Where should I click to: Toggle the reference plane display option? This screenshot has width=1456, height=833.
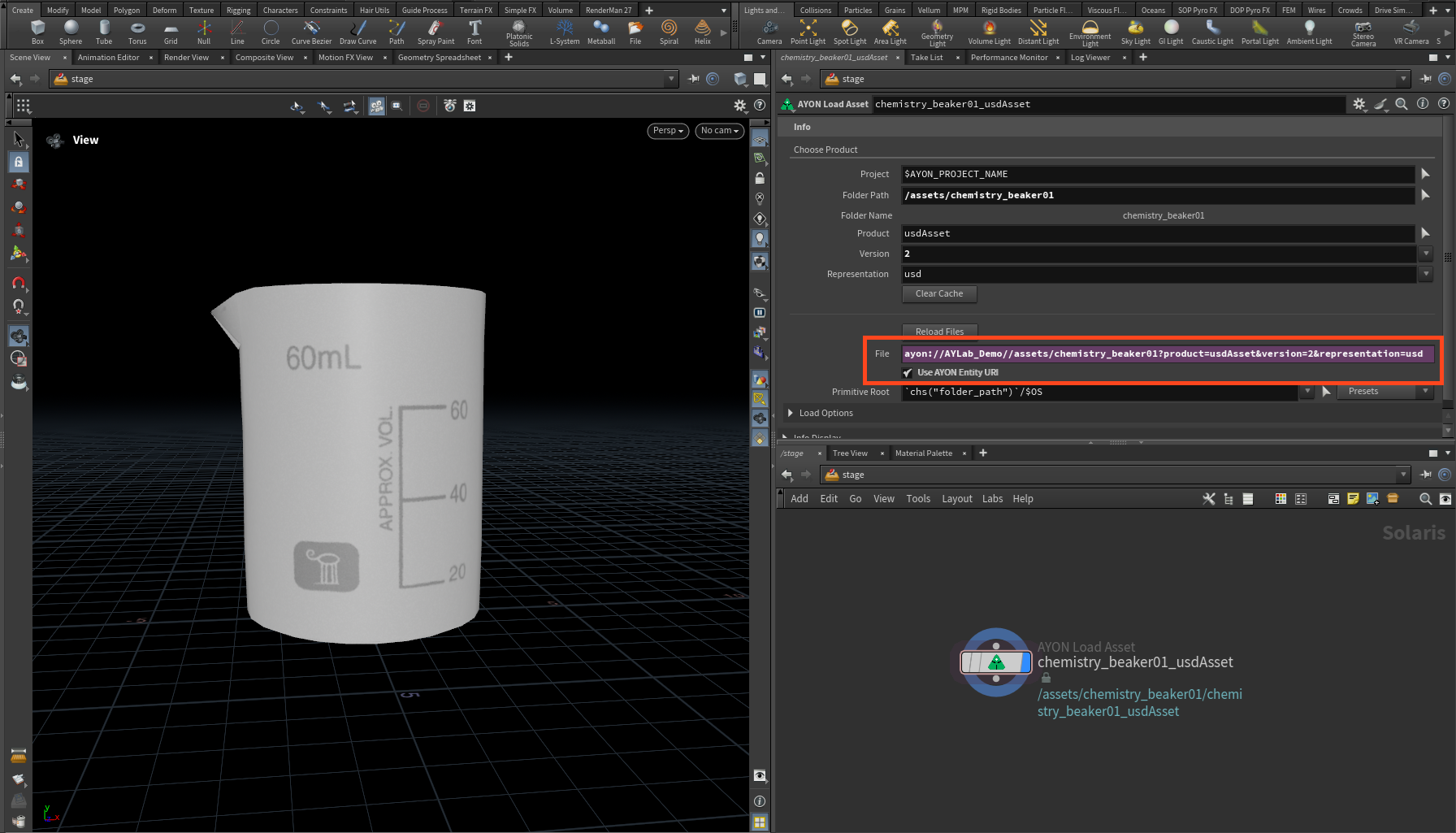(x=760, y=140)
